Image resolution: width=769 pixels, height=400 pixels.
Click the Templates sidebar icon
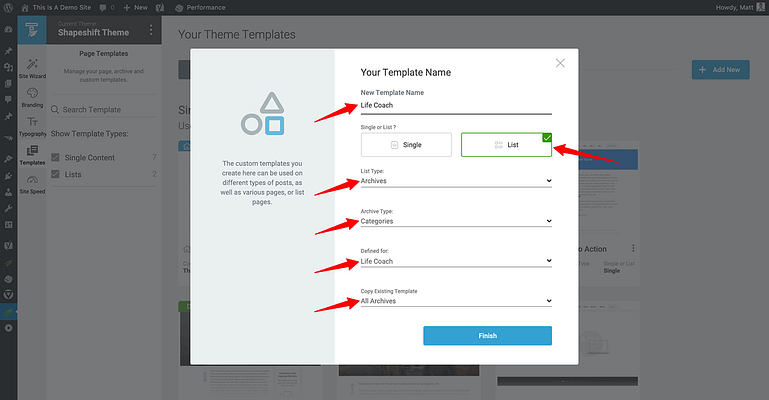(x=32, y=154)
